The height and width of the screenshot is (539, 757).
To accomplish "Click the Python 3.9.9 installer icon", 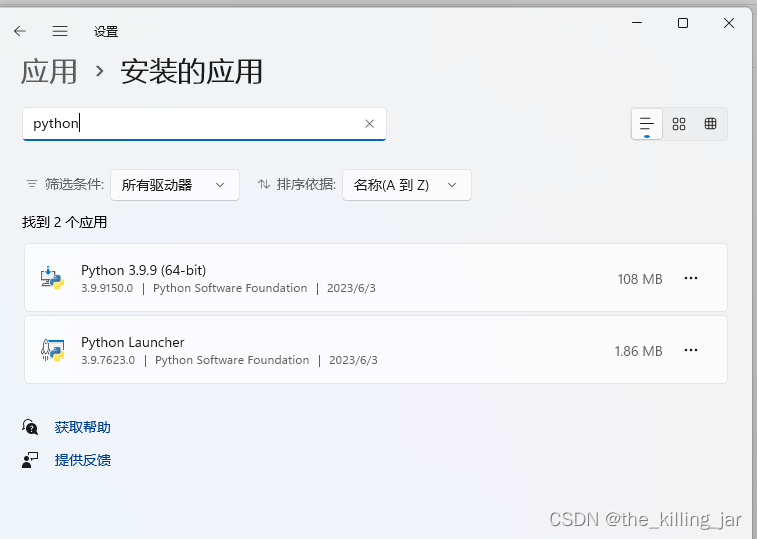I will tap(53, 278).
